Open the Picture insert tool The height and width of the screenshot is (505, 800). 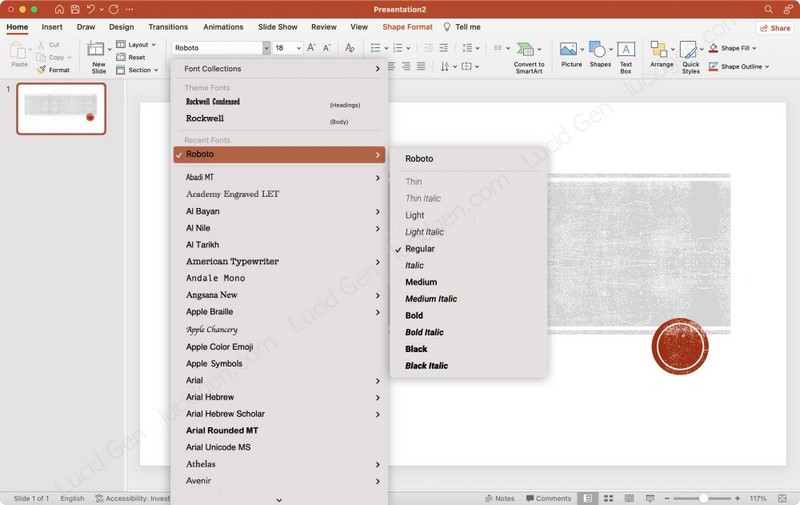coord(570,50)
